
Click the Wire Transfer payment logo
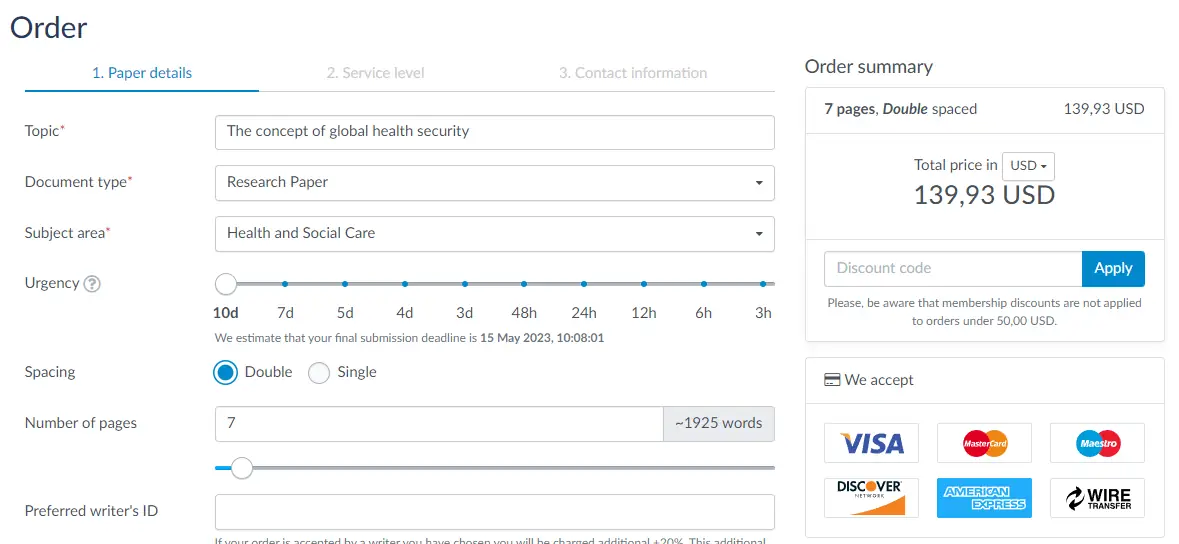tap(1097, 498)
